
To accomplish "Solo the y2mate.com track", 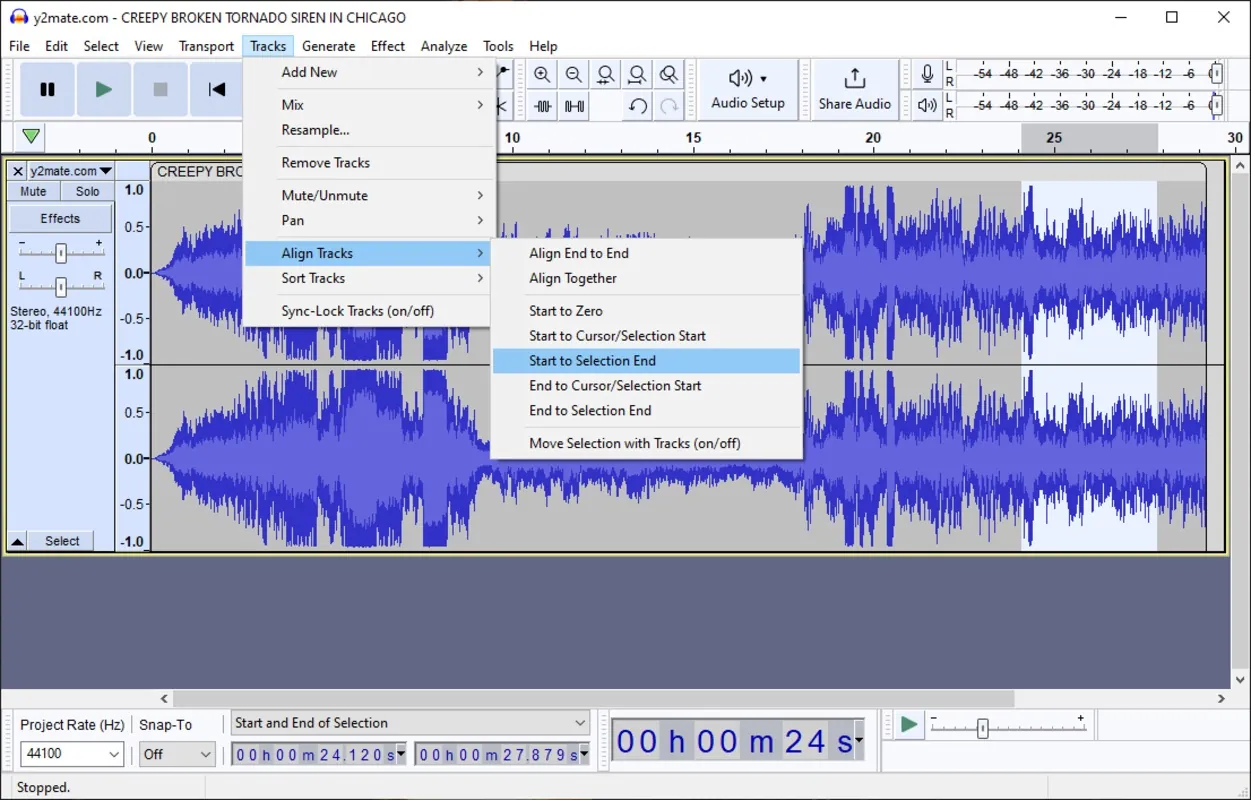I will point(88,191).
